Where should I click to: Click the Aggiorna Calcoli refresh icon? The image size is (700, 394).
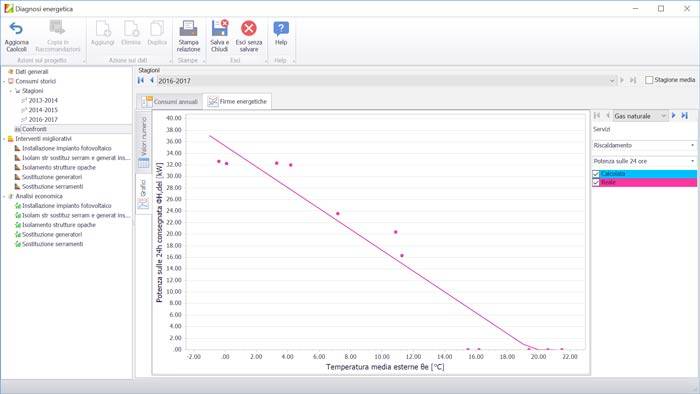click(16, 29)
